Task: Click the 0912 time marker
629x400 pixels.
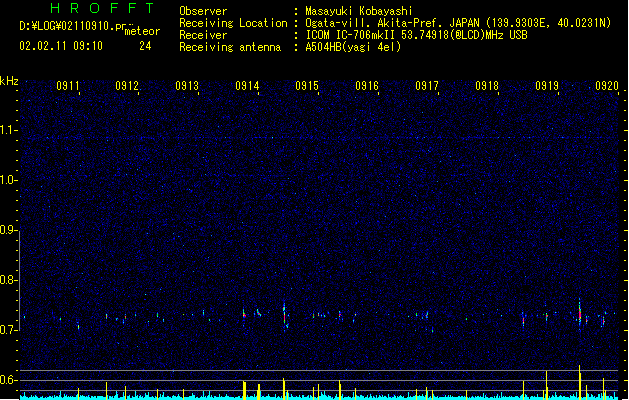Action: (127, 86)
